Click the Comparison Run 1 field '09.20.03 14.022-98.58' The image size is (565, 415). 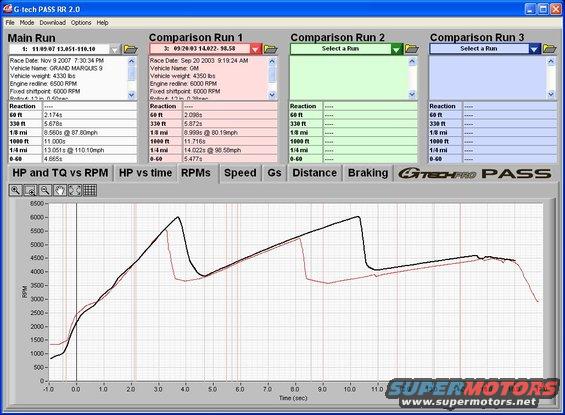200,49
